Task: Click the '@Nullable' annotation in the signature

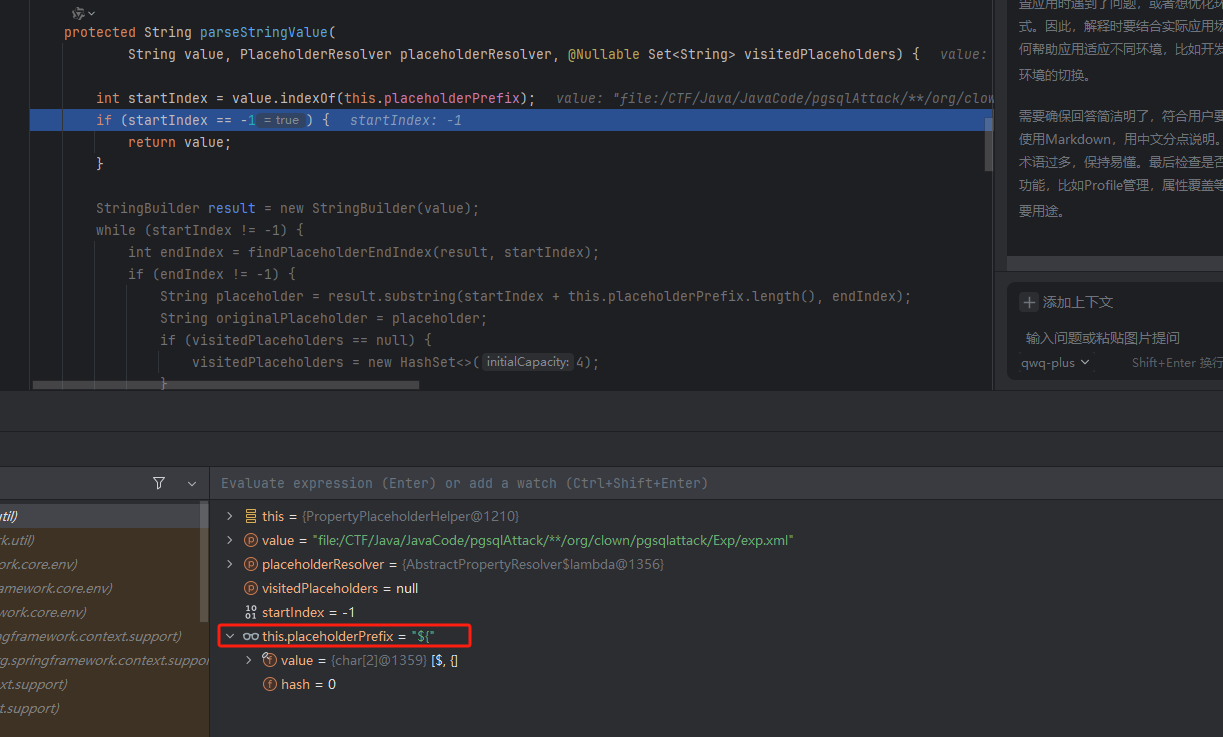Action: [x=604, y=54]
